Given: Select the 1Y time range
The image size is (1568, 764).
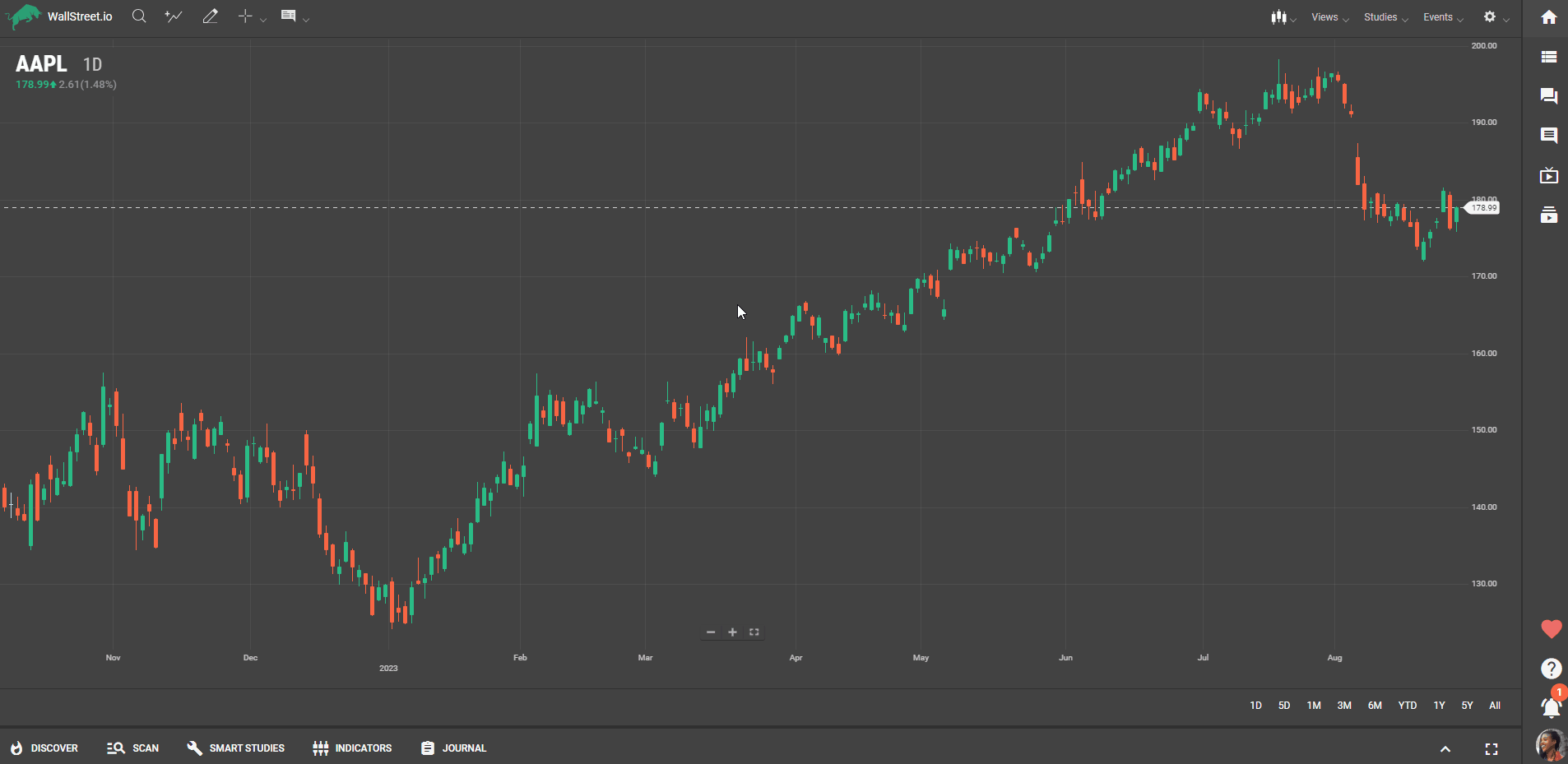Looking at the screenshot, I should pos(1439,706).
